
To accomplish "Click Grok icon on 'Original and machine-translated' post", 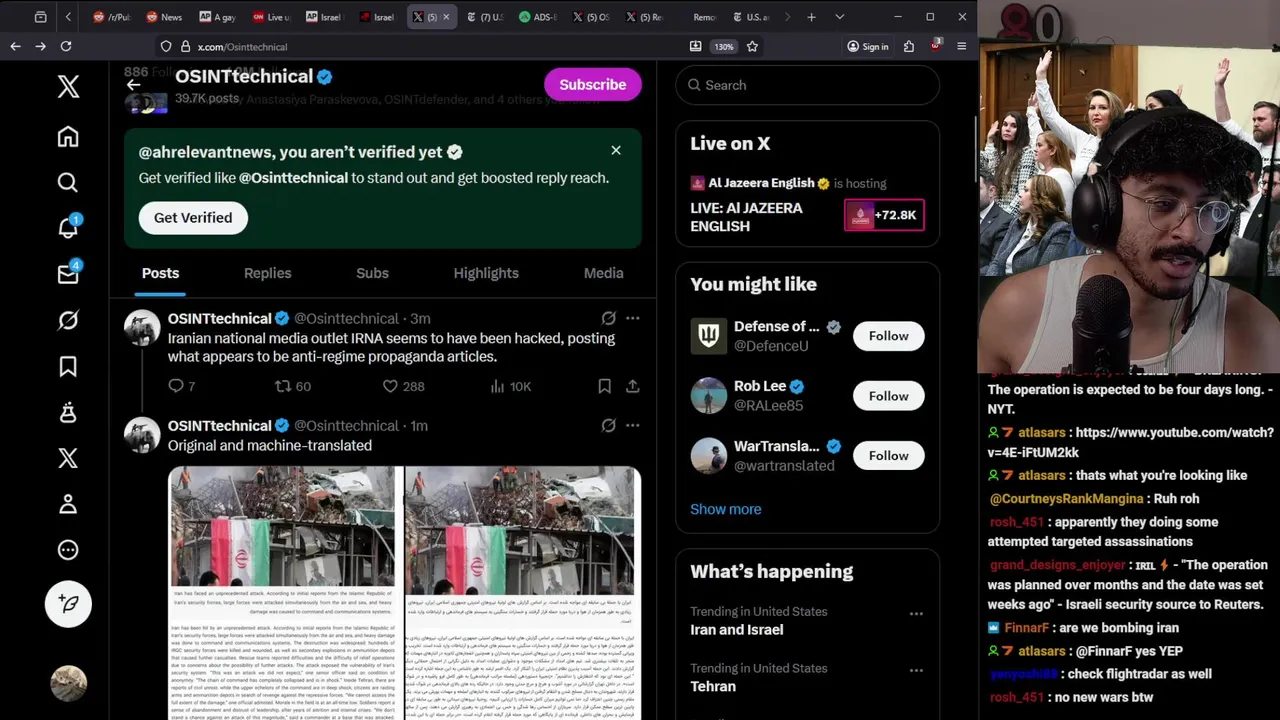I will [x=608, y=425].
